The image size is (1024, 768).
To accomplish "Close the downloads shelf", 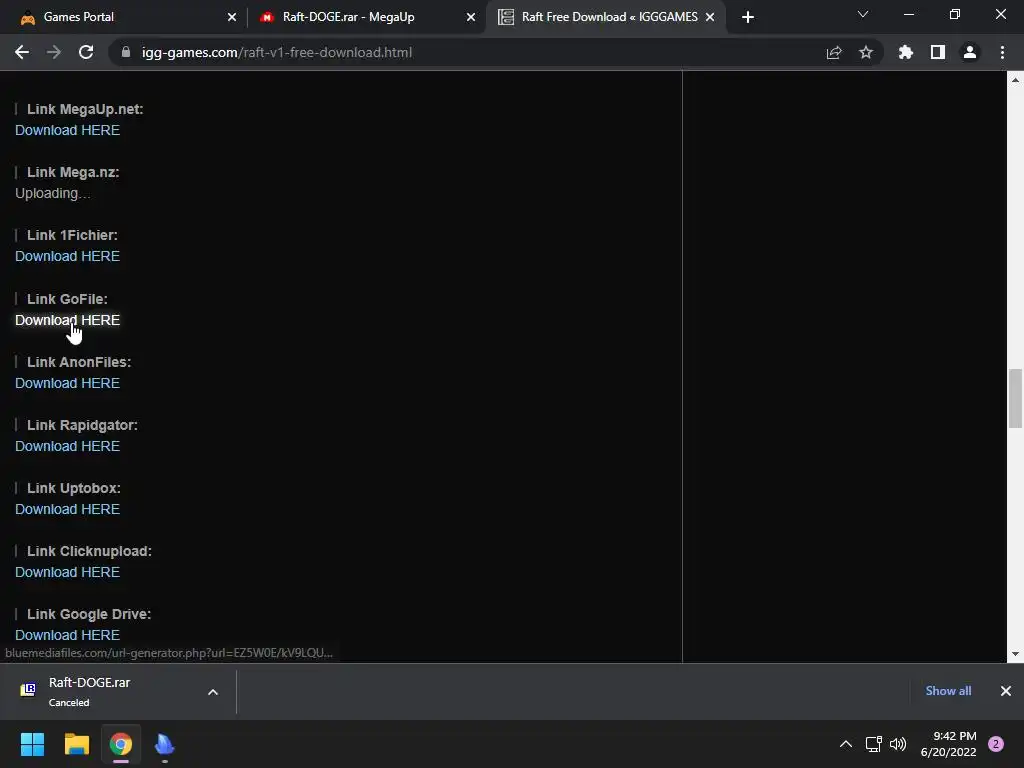I will pyautogui.click(x=1006, y=691).
